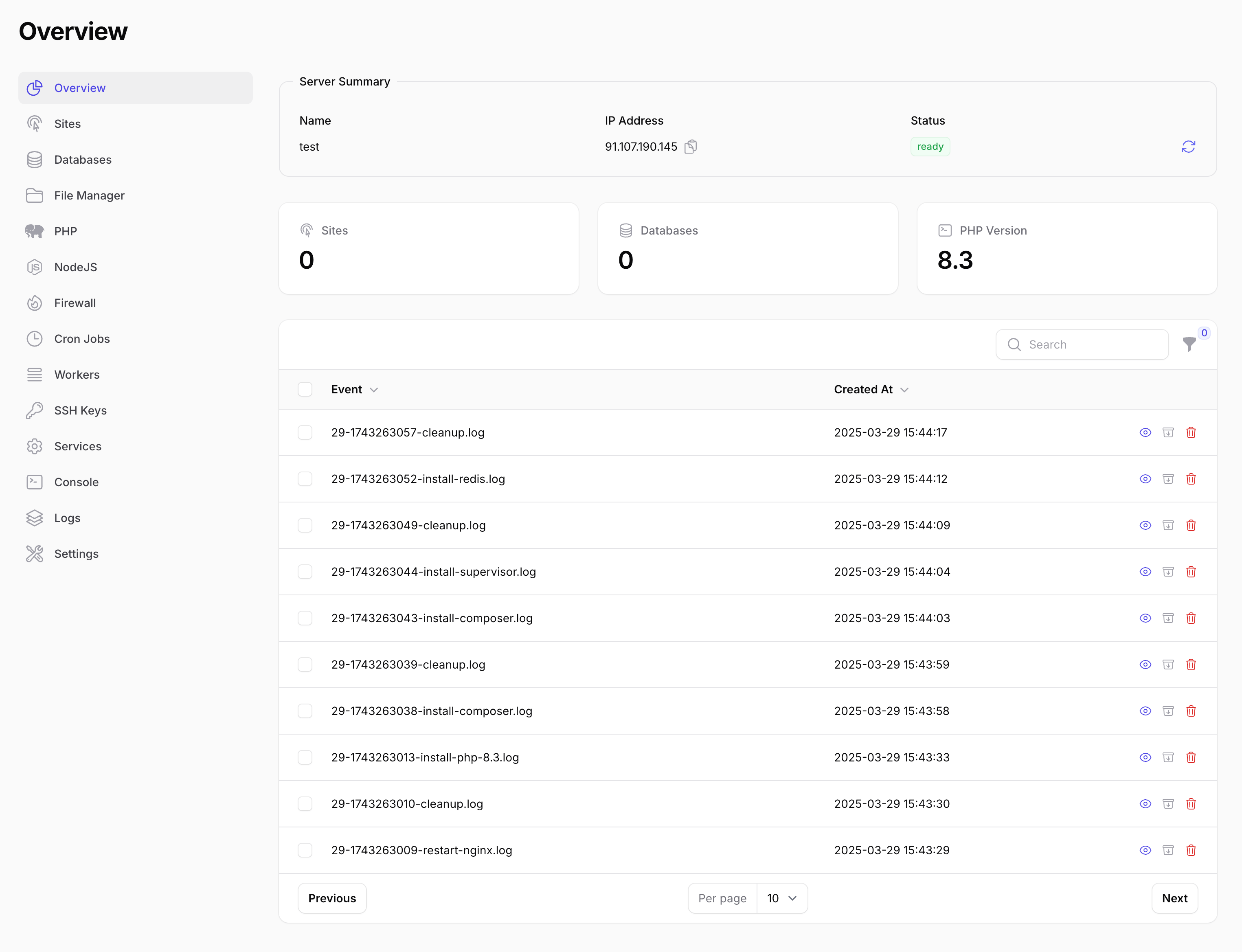
Task: Check the restart-nginx.log row checkbox
Action: point(305,851)
